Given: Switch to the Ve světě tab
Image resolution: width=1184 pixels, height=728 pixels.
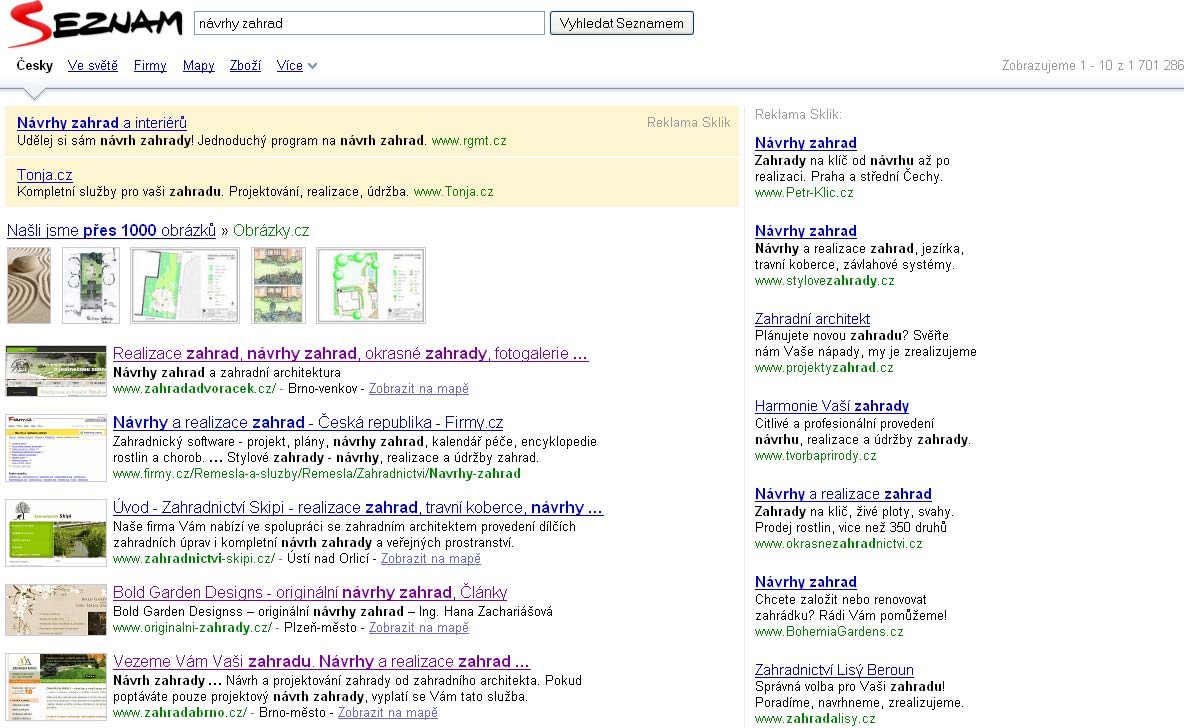Looking at the screenshot, I should click(93, 66).
